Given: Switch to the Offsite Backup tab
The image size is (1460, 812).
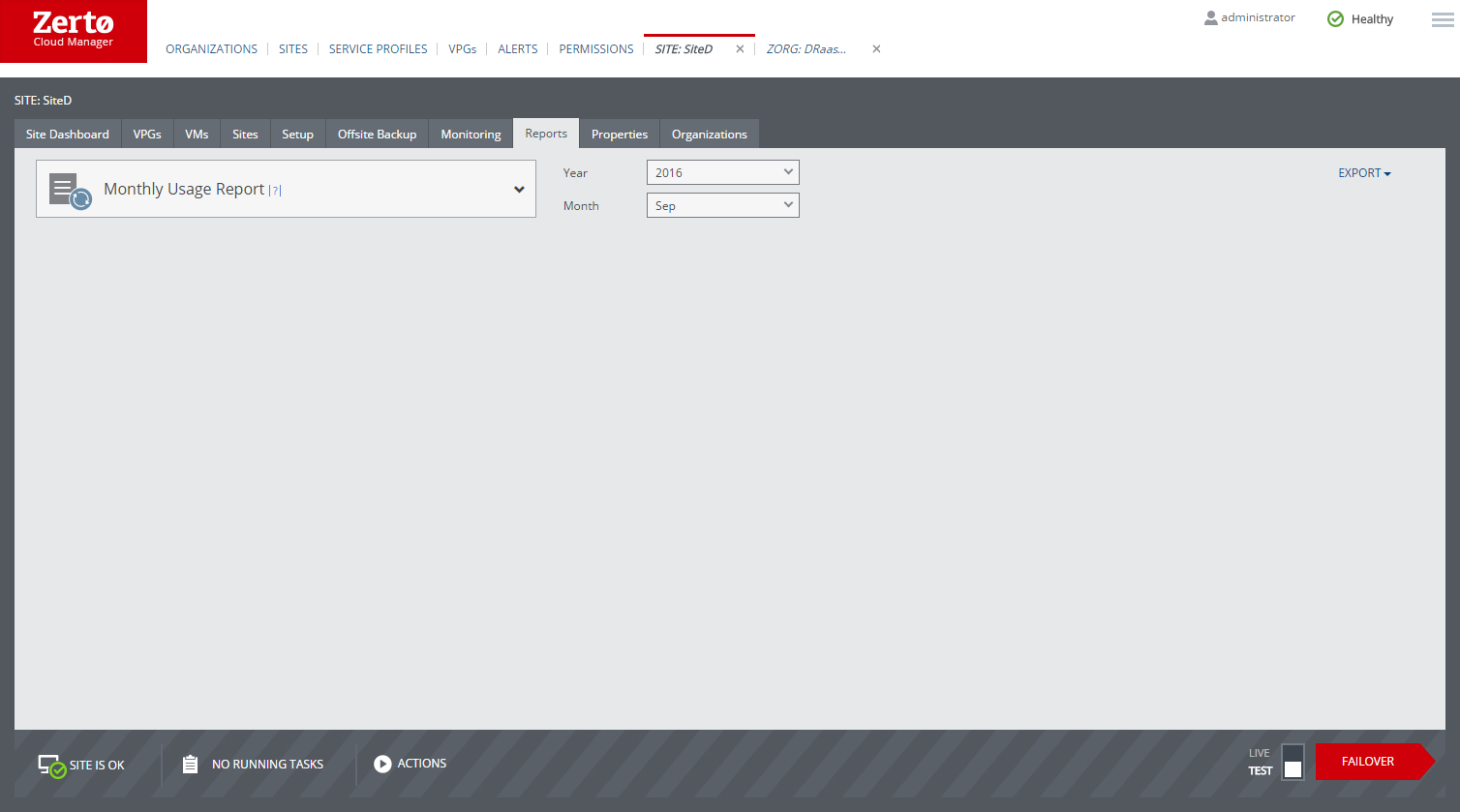Looking at the screenshot, I should (x=377, y=134).
